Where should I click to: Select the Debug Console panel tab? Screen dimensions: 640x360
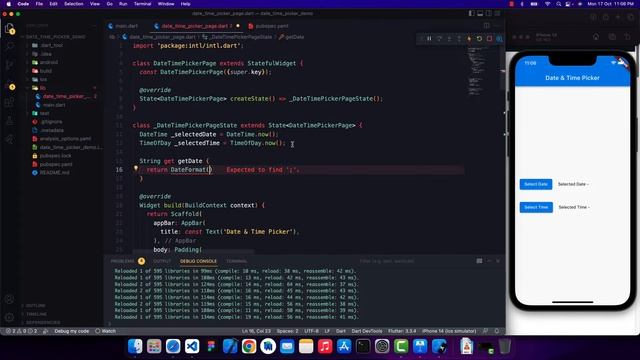tap(198, 261)
